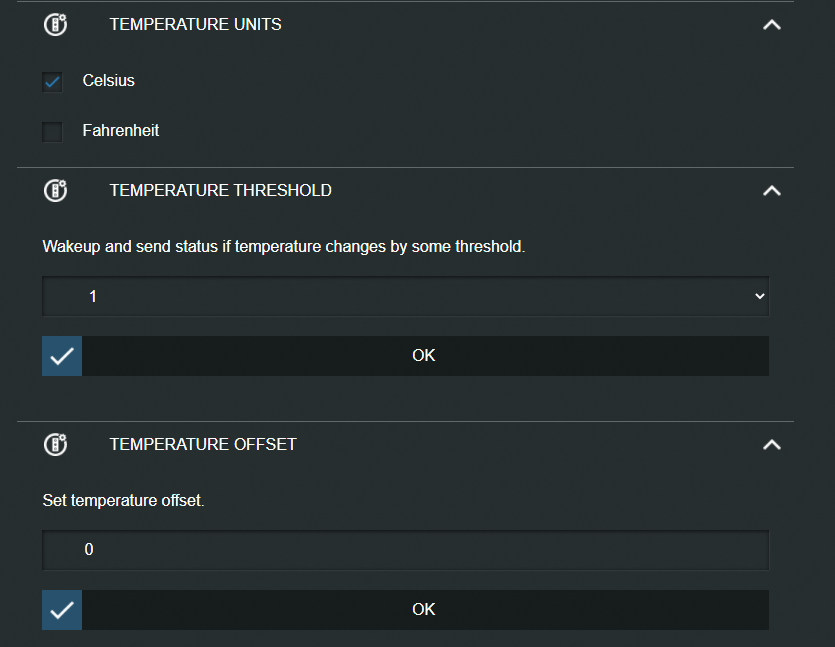Click the Temperature Threshold section icon
The image size is (835, 647).
(x=55, y=191)
